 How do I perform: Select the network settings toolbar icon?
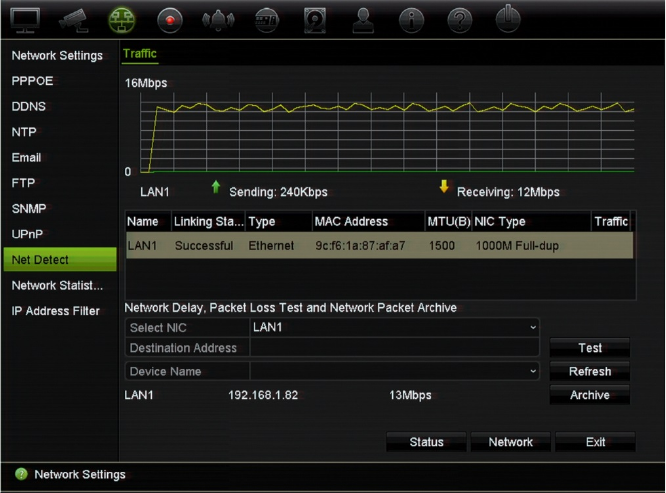coord(122,20)
